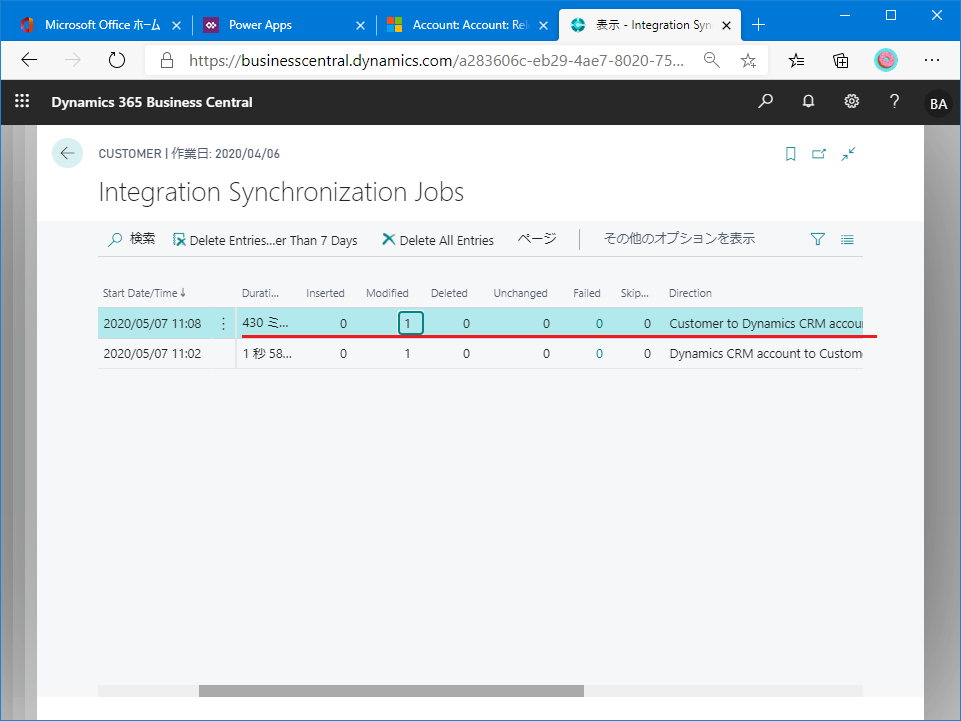Switch to the Account: Account tab
This screenshot has height=721, width=961.
[x=467, y=25]
